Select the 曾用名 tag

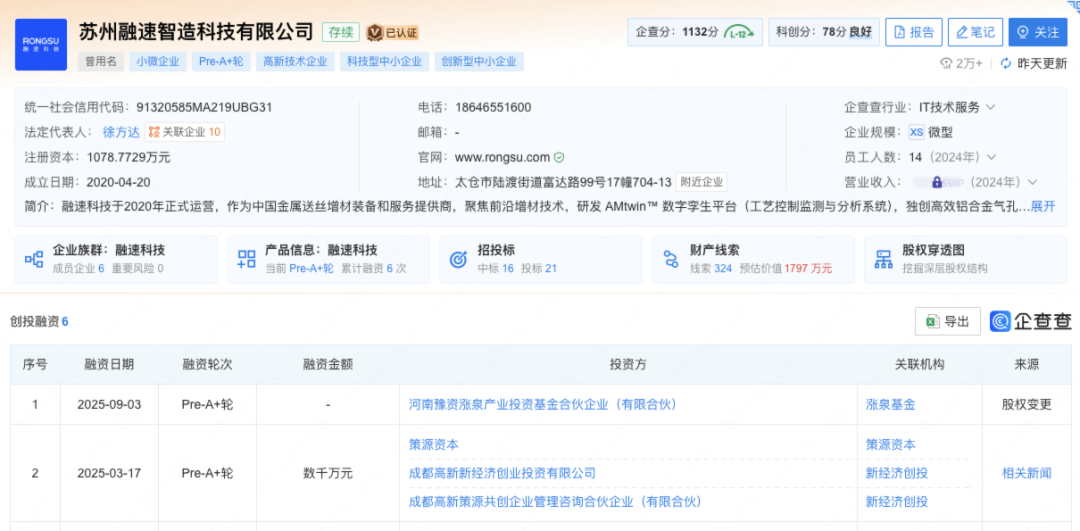point(100,61)
